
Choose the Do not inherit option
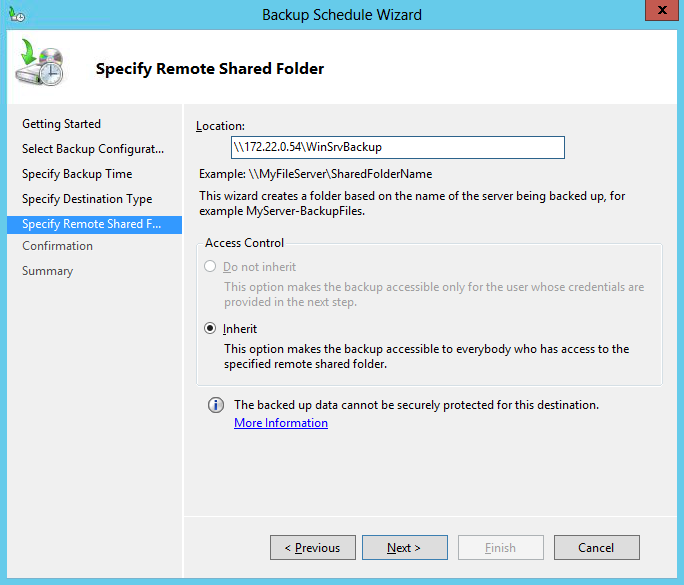pyautogui.click(x=210, y=267)
